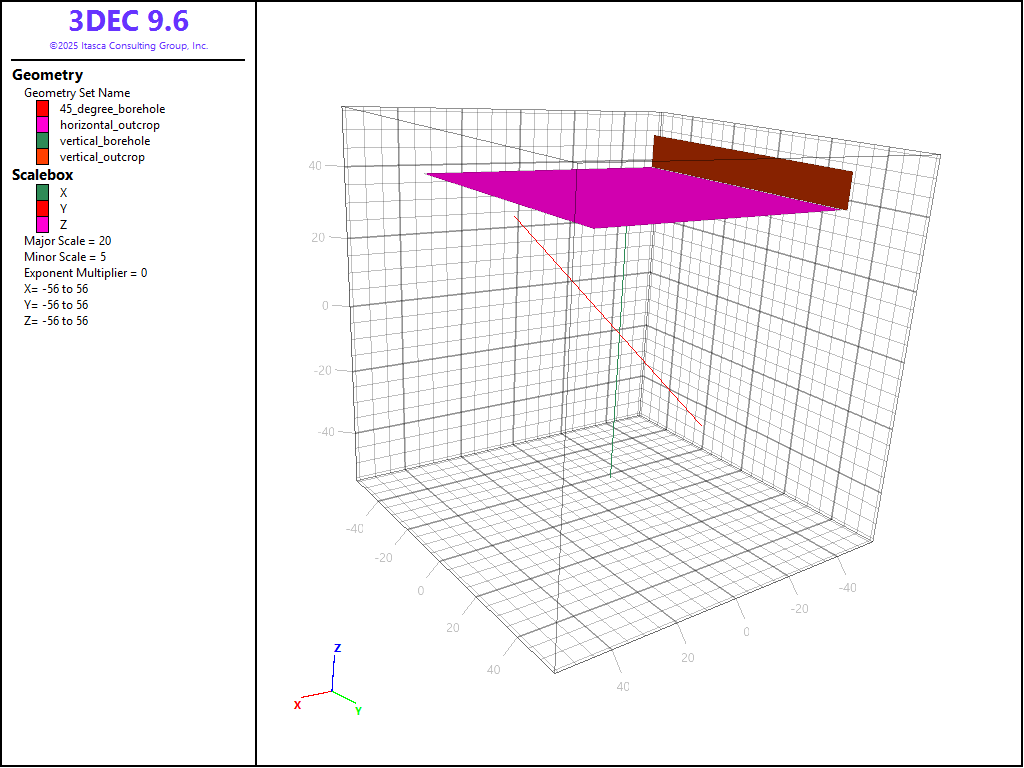The height and width of the screenshot is (768, 1024).
Task: Click the green Y axis label of triad
Action: 358,711
